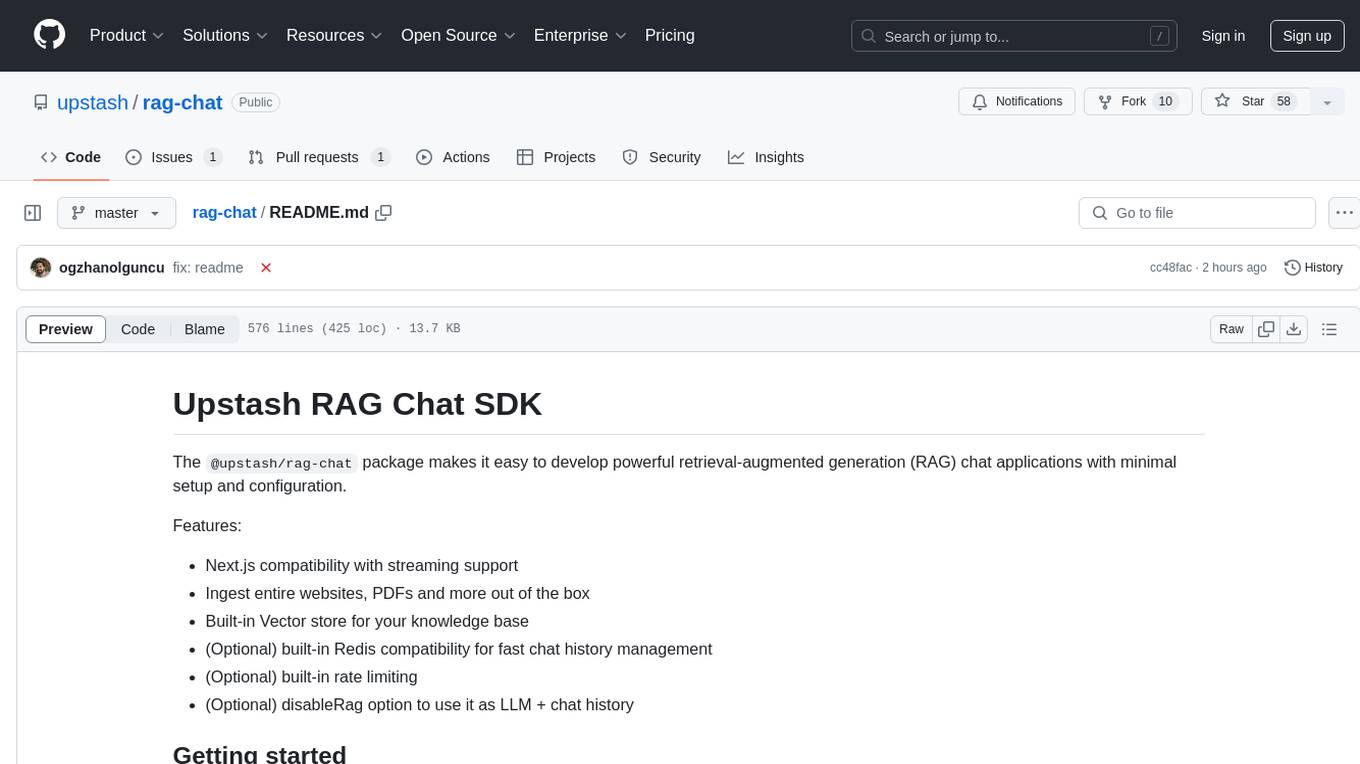Click the Fork count badge 10

tap(1165, 102)
